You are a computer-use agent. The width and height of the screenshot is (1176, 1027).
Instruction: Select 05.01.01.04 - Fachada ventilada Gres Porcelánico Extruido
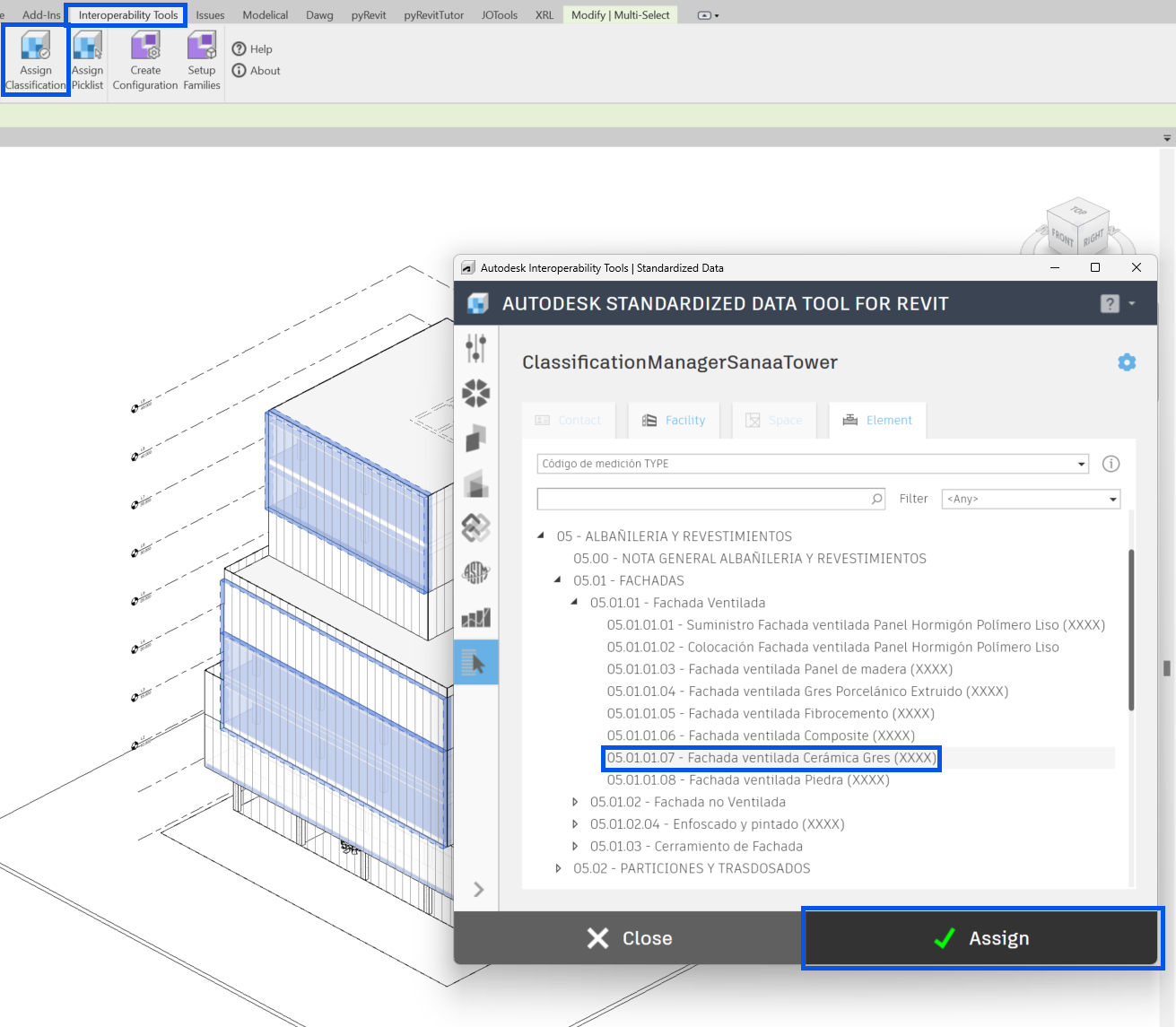point(807,691)
